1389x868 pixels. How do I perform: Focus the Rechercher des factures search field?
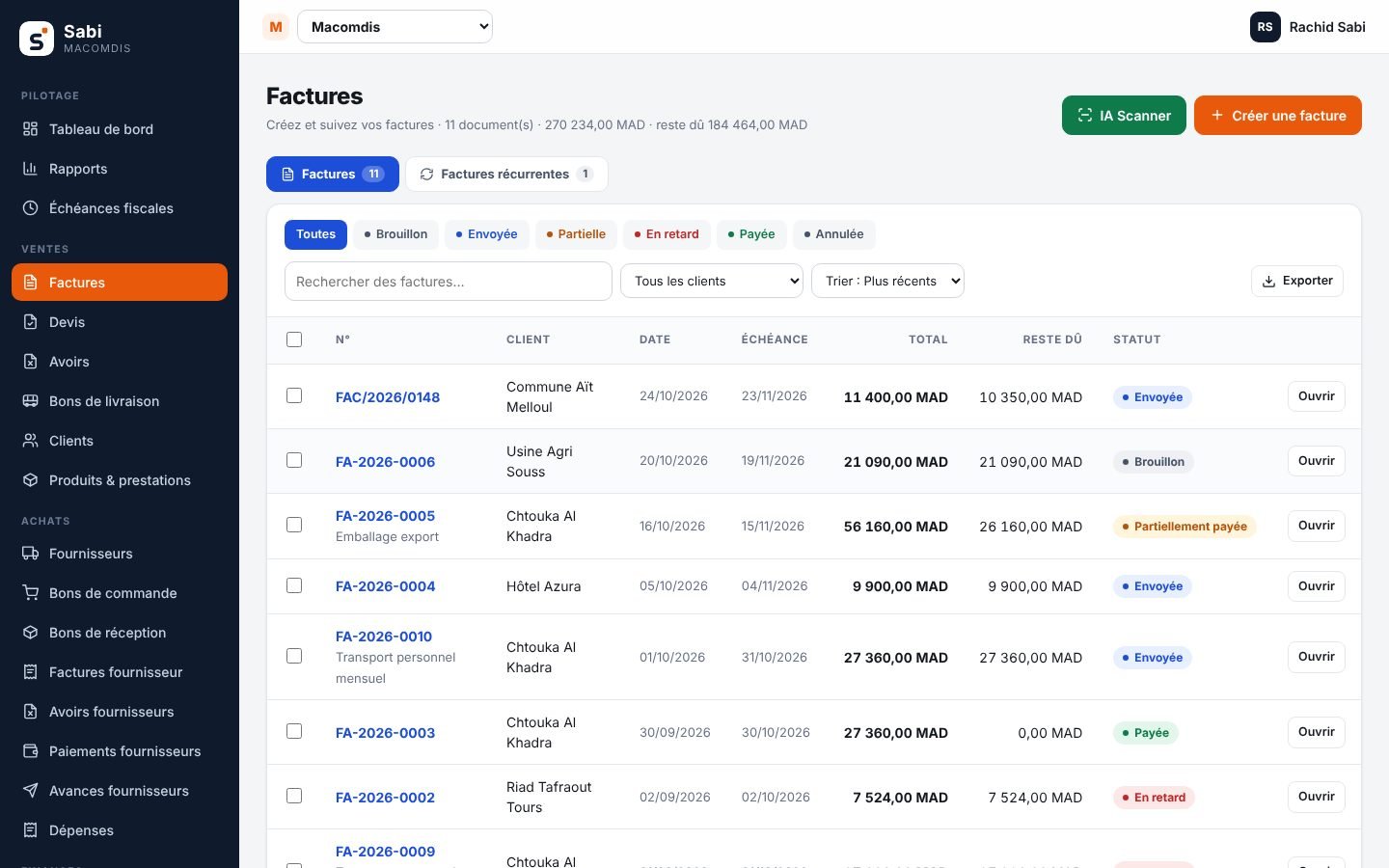(449, 281)
